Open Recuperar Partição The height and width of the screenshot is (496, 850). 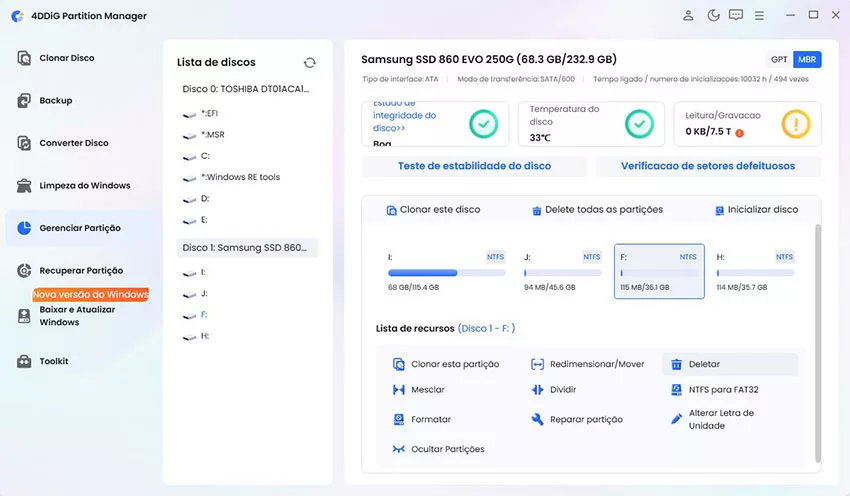[x=70, y=270]
